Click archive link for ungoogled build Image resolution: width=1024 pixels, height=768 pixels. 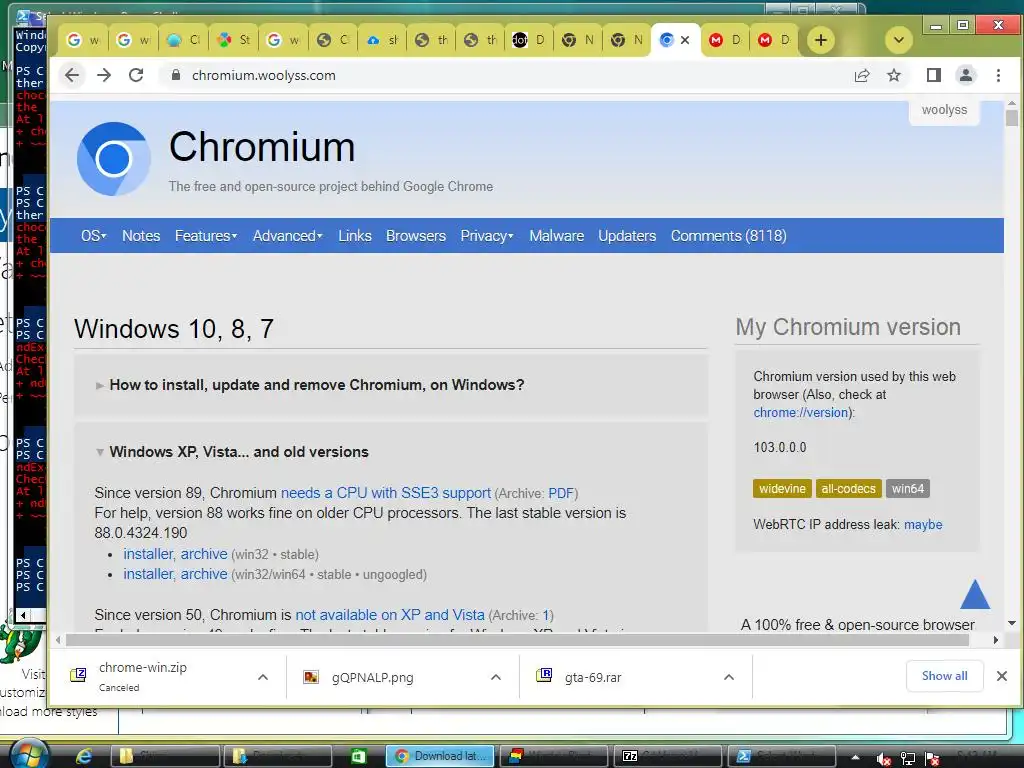coord(204,574)
